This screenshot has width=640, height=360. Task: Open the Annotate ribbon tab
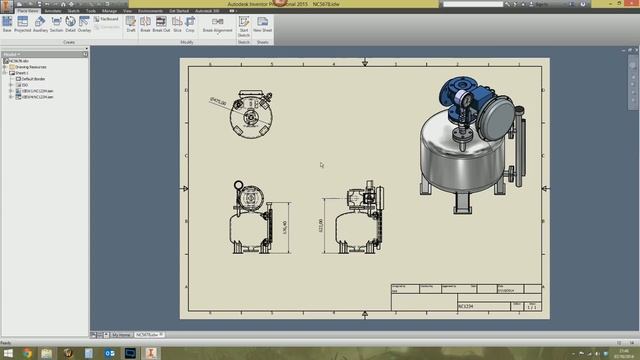(x=53, y=11)
